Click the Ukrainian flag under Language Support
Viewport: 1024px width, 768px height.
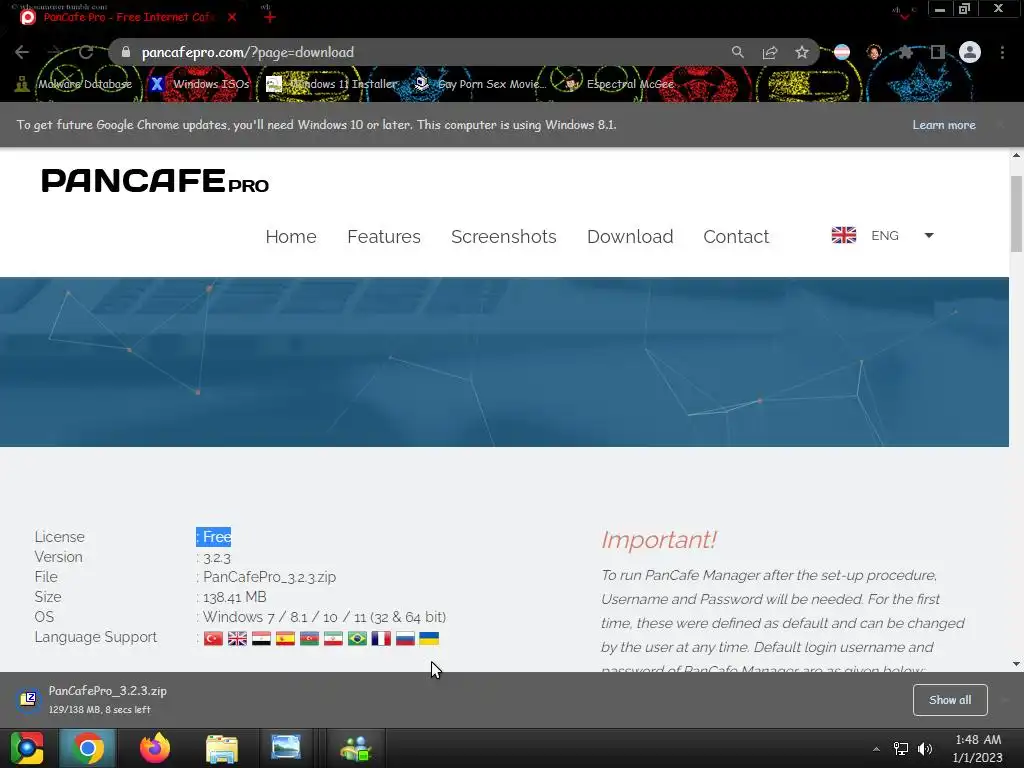click(x=429, y=638)
